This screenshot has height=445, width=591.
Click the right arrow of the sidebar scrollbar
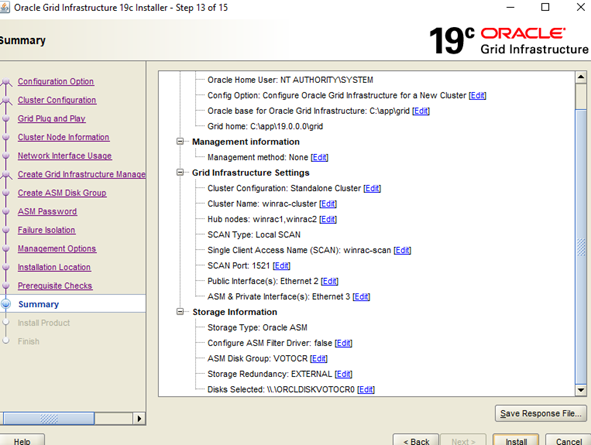(x=139, y=419)
